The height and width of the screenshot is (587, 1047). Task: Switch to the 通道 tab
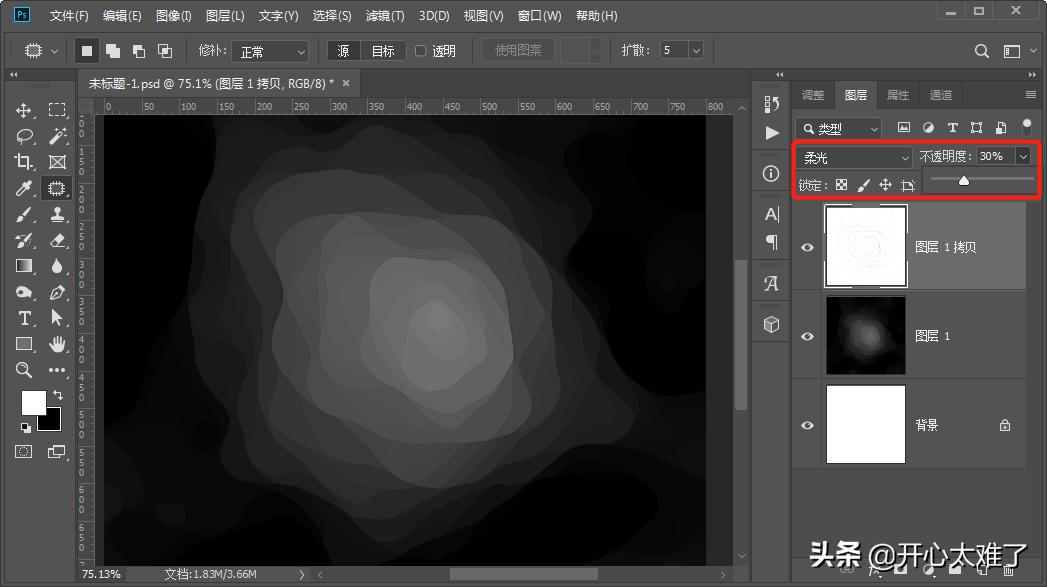[x=940, y=95]
